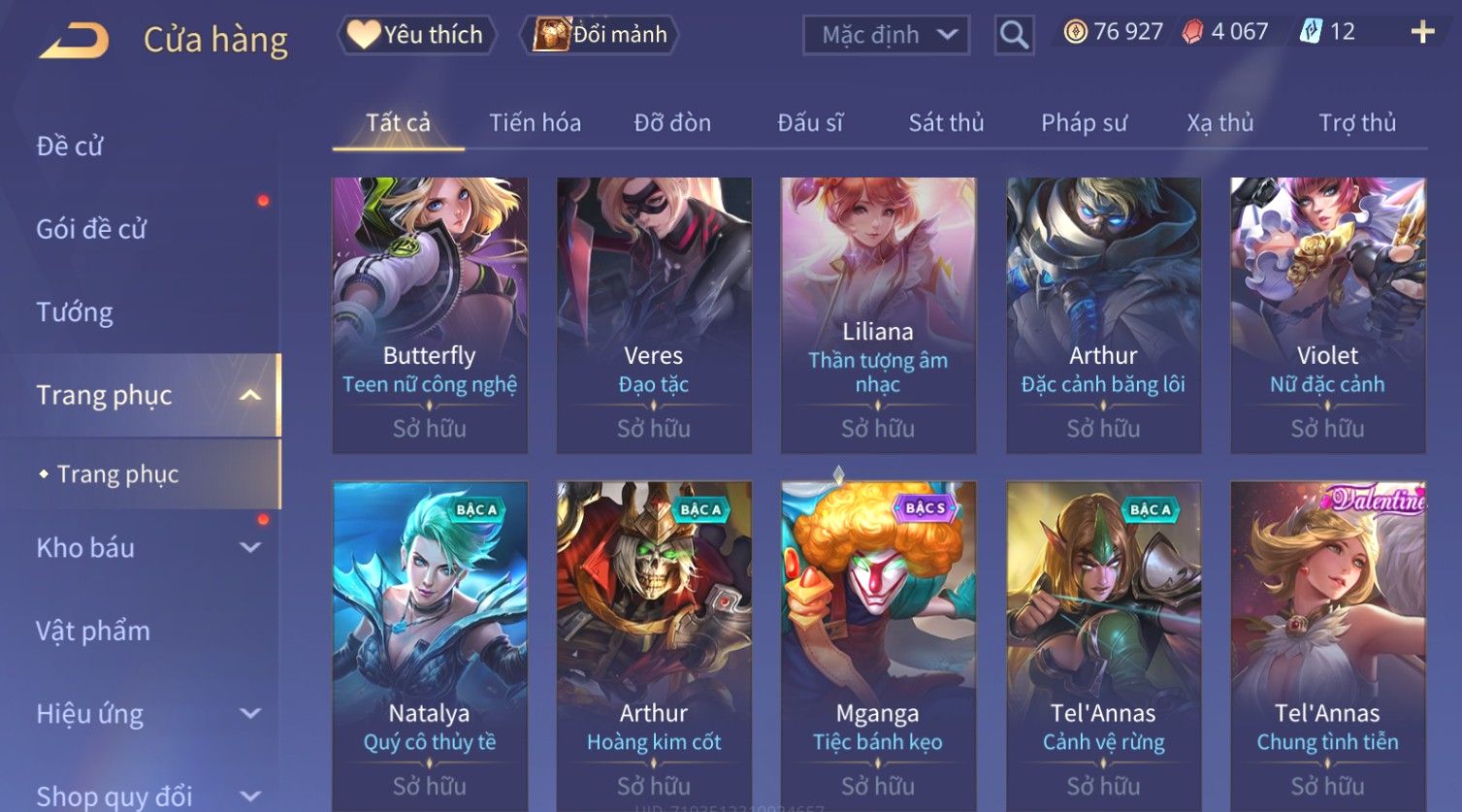Viewport: 1462px width, 812px height.
Task: Click the golden back arrow icon
Action: coord(74,41)
